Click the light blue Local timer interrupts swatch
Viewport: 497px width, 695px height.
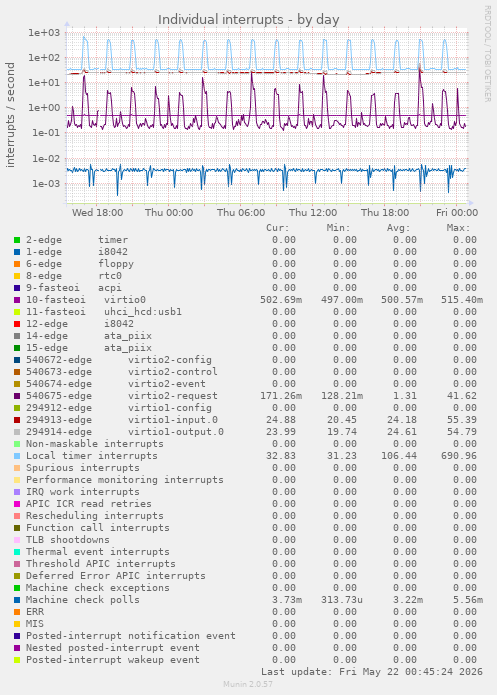pyautogui.click(x=17, y=456)
